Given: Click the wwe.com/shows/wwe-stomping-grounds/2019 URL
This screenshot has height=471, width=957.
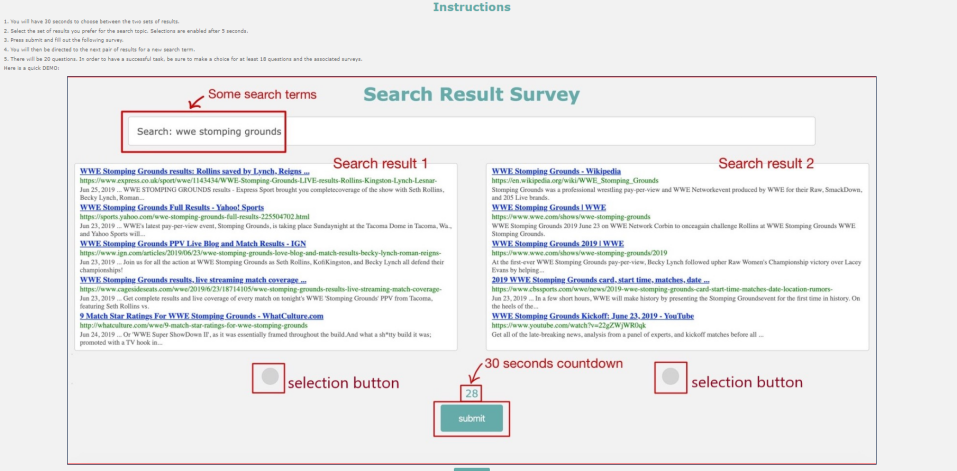Looking at the screenshot, I should 579,253.
